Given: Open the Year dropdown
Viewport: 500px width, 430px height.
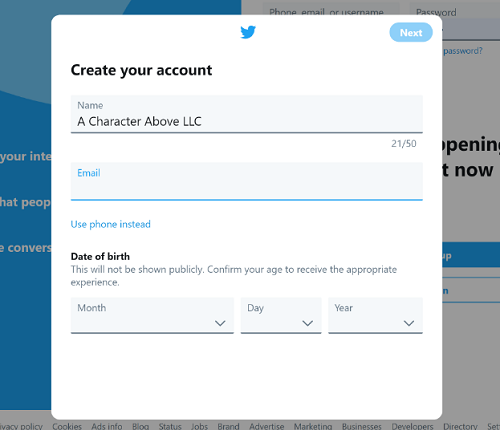Looking at the screenshot, I should [375, 315].
